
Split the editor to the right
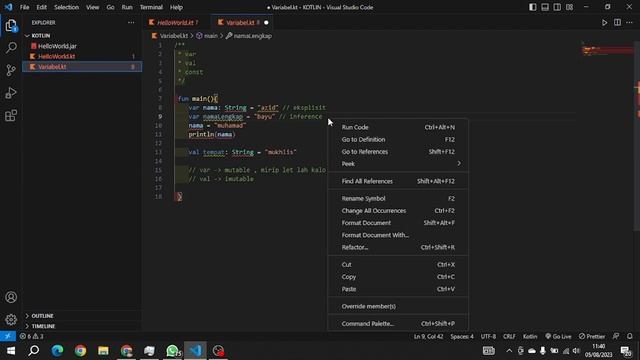tap(617, 22)
